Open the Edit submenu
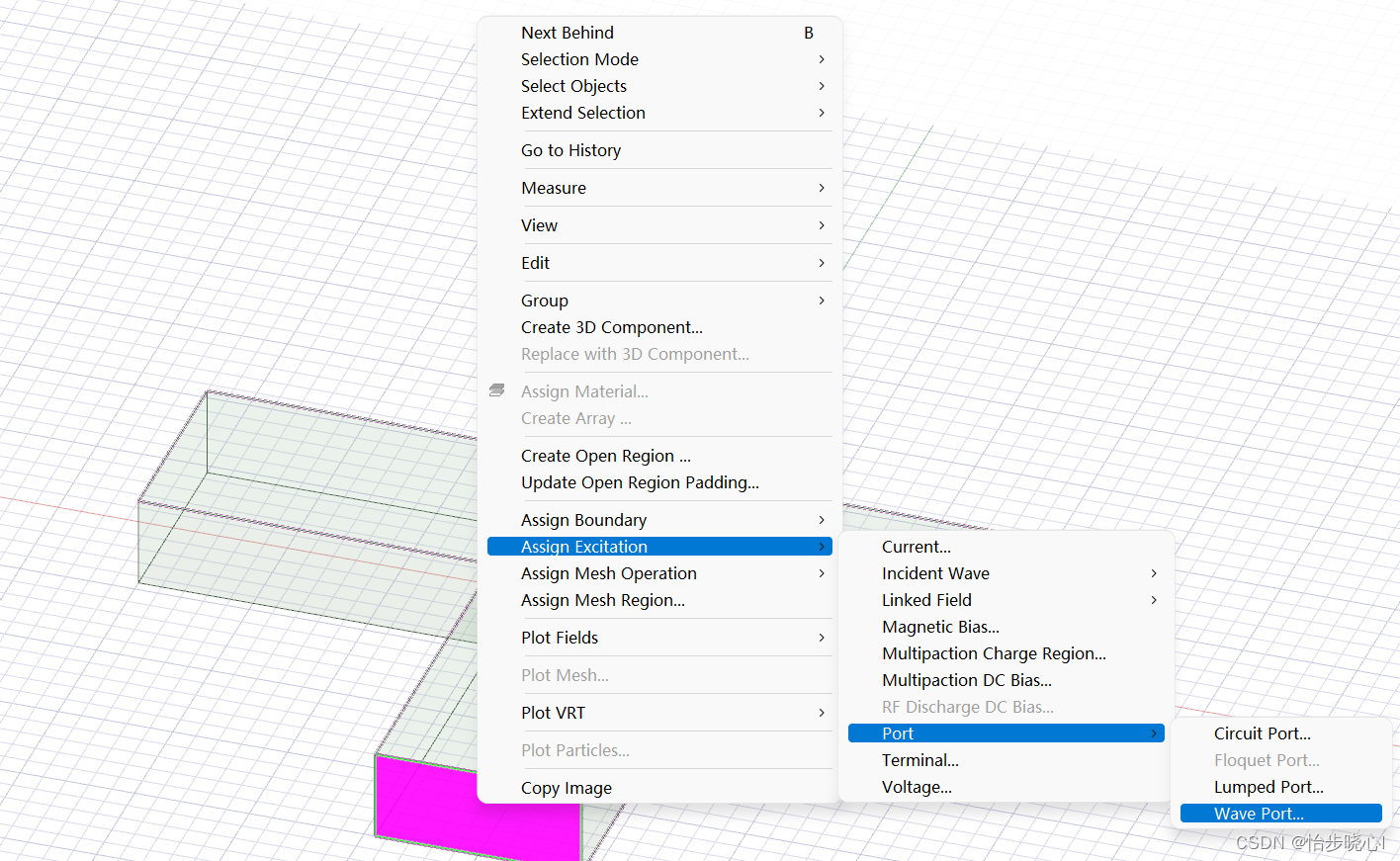 659,263
